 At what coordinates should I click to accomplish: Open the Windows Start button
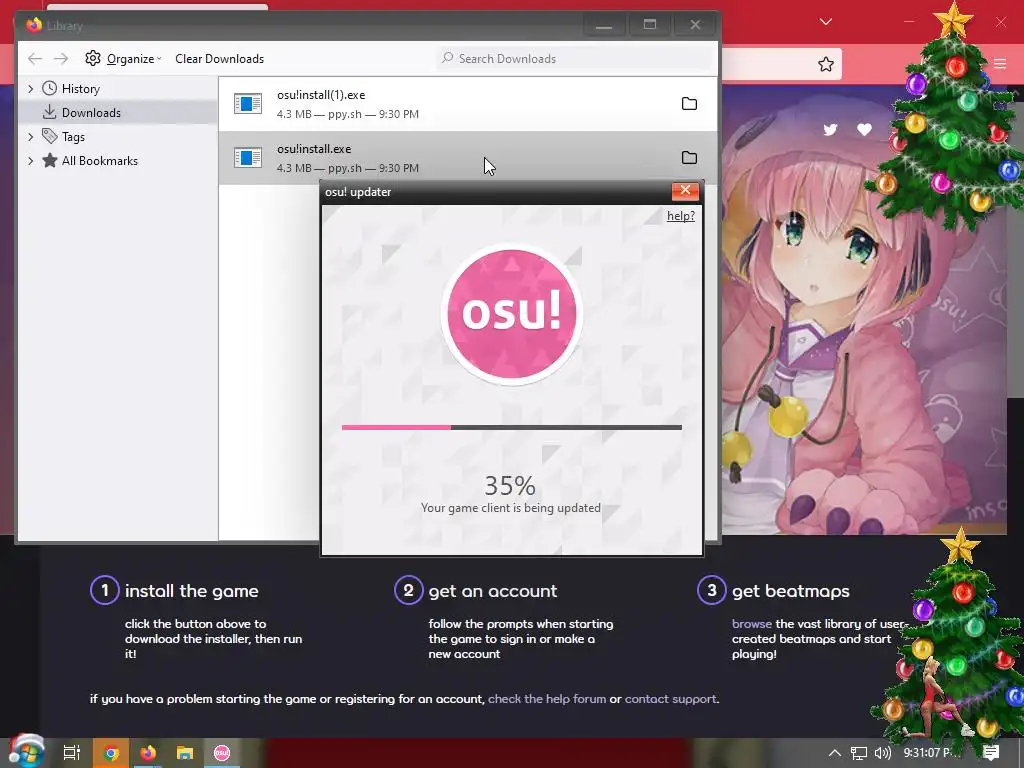coord(25,752)
